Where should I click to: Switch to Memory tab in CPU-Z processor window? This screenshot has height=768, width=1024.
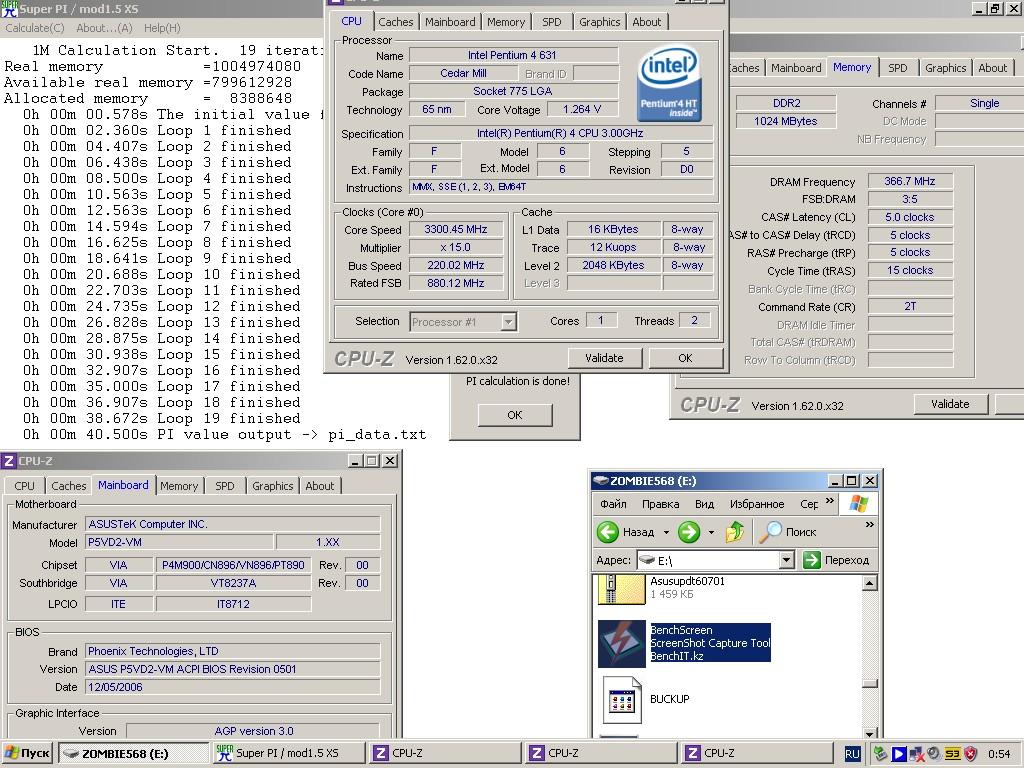click(505, 22)
